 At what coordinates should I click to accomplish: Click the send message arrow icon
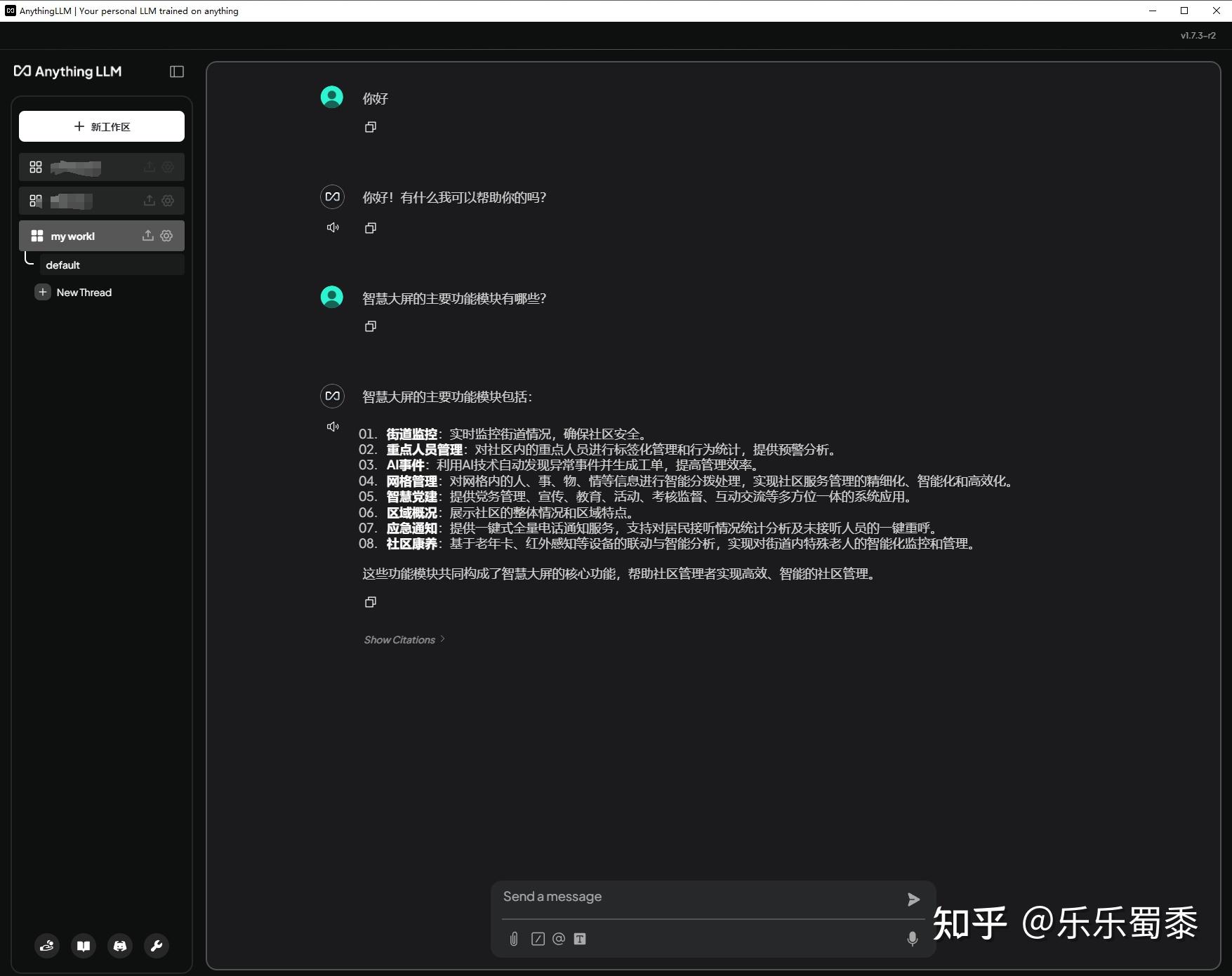pyautogui.click(x=913, y=899)
